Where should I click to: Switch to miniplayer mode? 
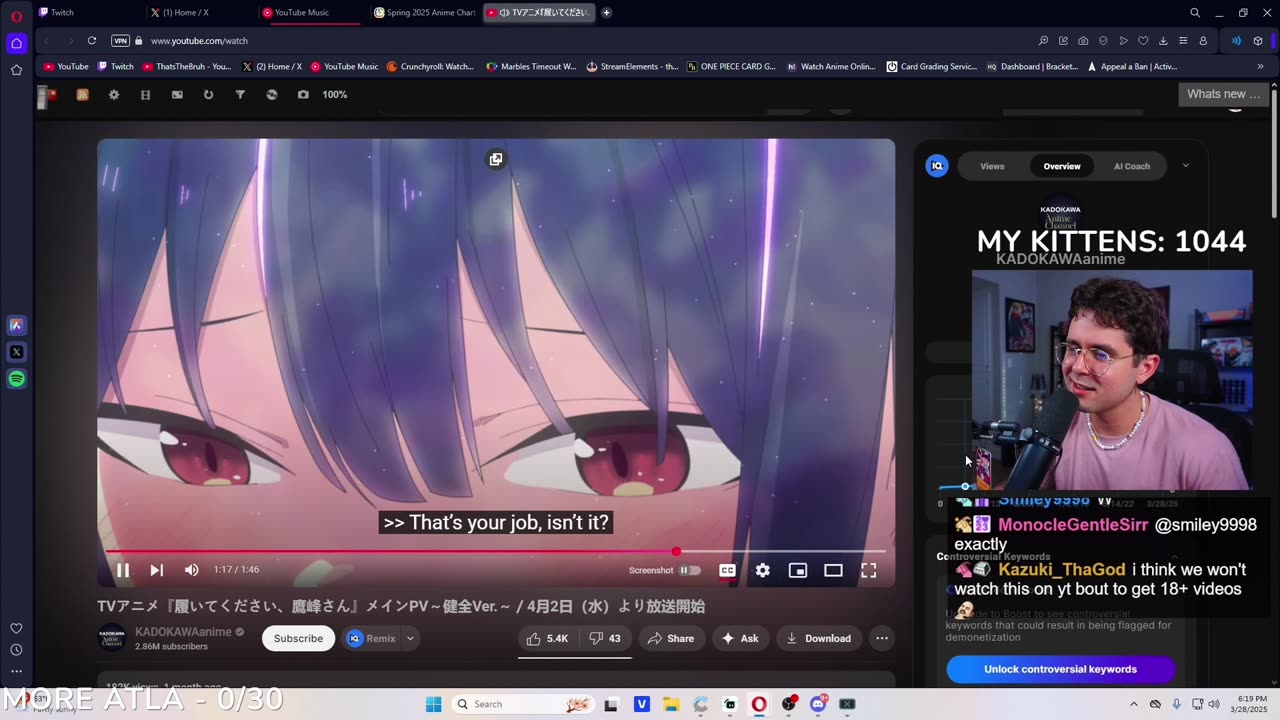tap(798, 570)
